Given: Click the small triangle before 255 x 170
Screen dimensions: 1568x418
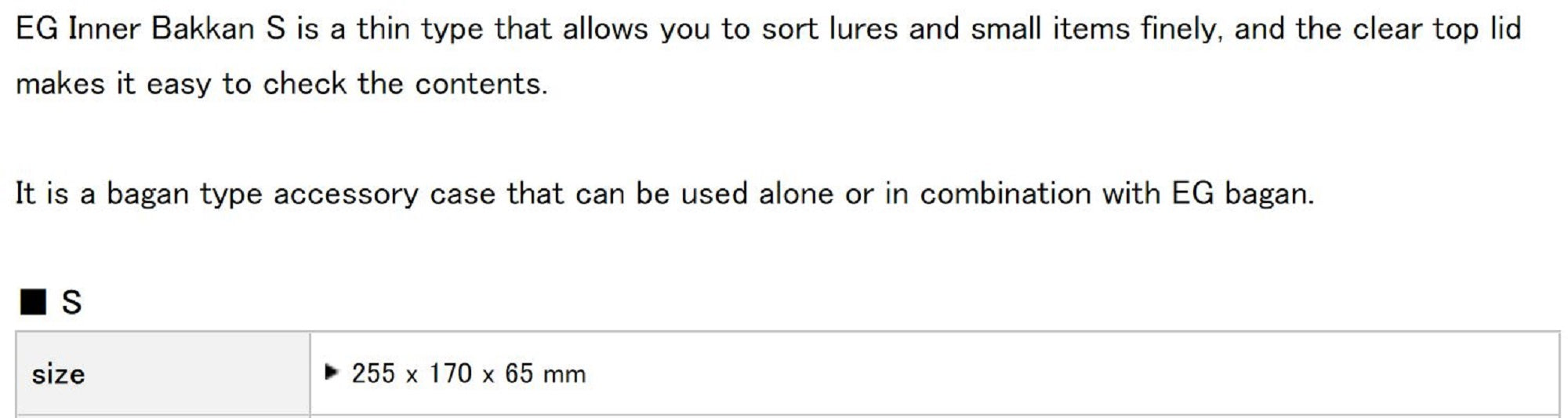Looking at the screenshot, I should [332, 372].
